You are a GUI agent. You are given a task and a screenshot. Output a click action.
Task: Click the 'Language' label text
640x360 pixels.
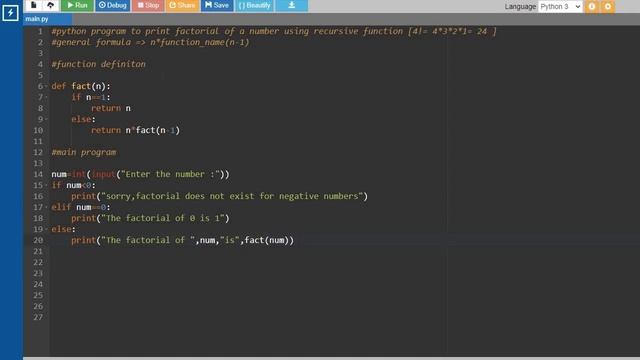[520, 7]
